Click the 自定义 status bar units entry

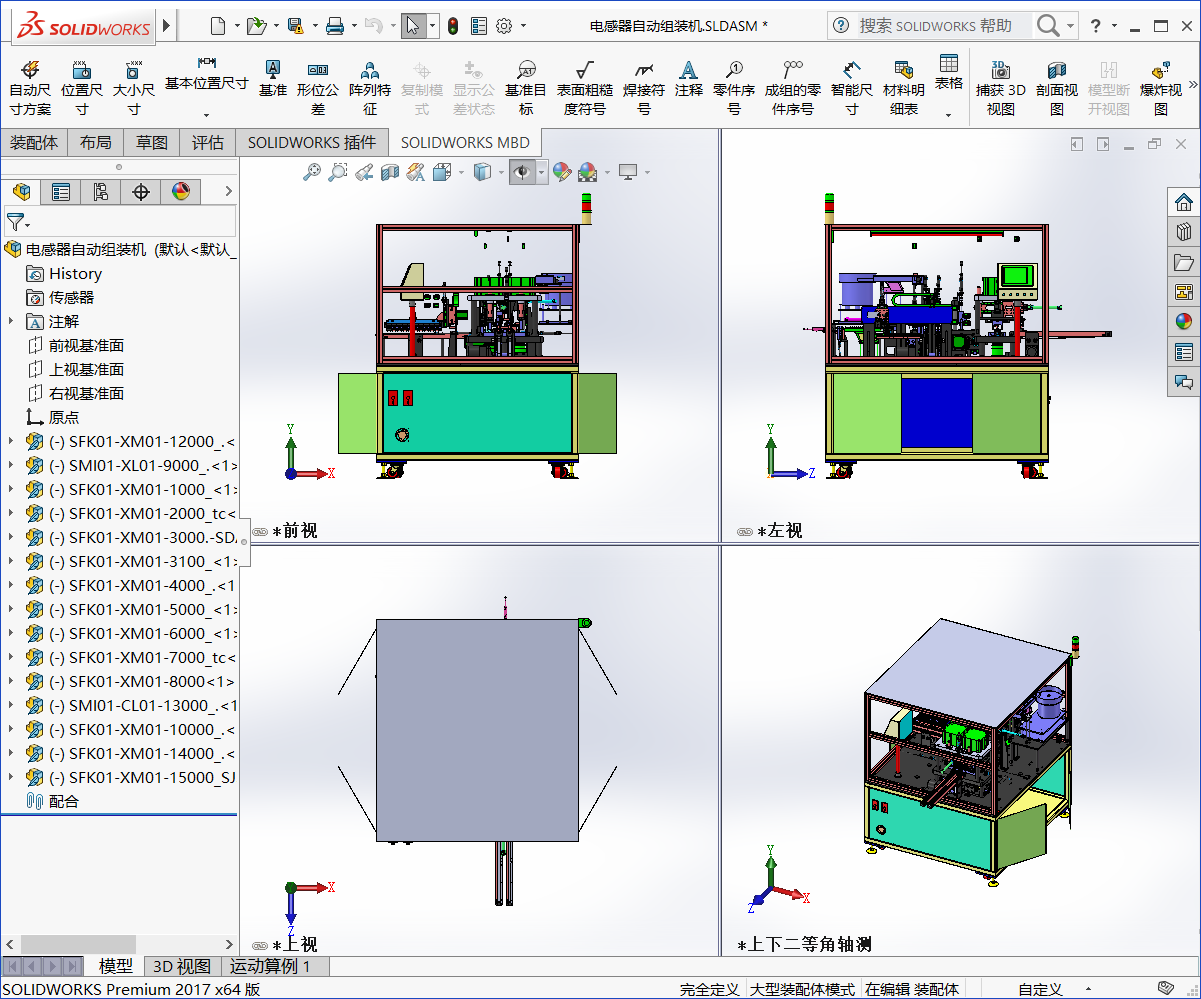point(1040,989)
